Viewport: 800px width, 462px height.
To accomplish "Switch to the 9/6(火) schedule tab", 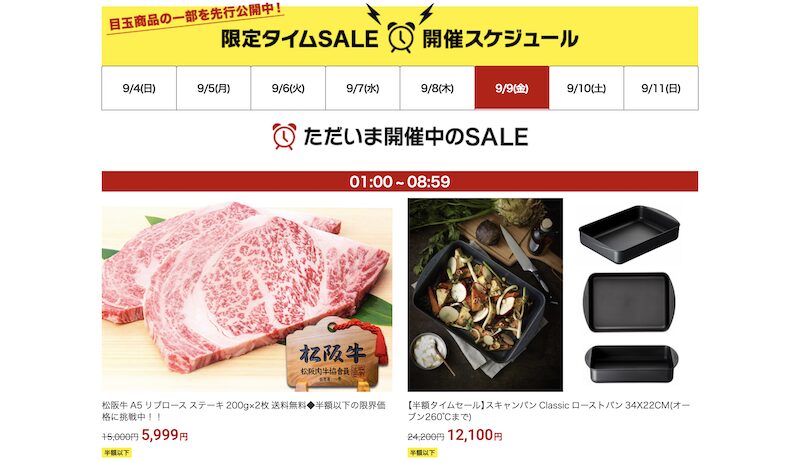I will tap(288, 88).
